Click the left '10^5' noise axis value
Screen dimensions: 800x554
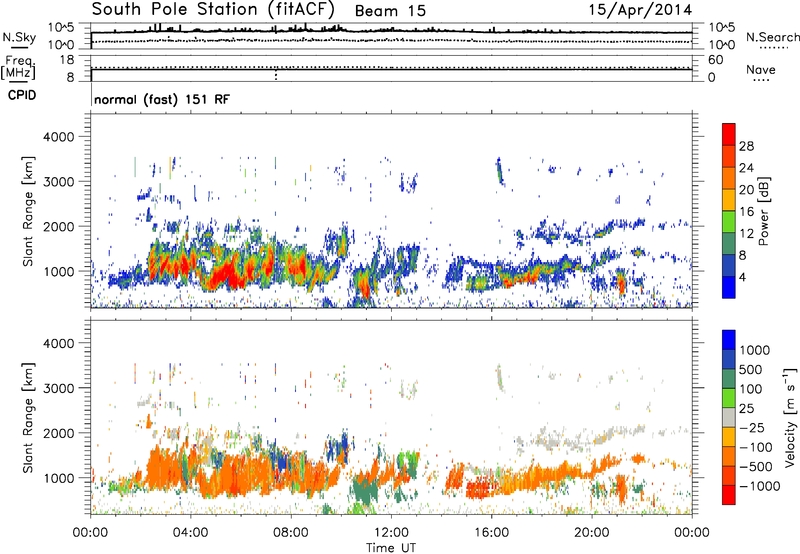click(x=61, y=28)
